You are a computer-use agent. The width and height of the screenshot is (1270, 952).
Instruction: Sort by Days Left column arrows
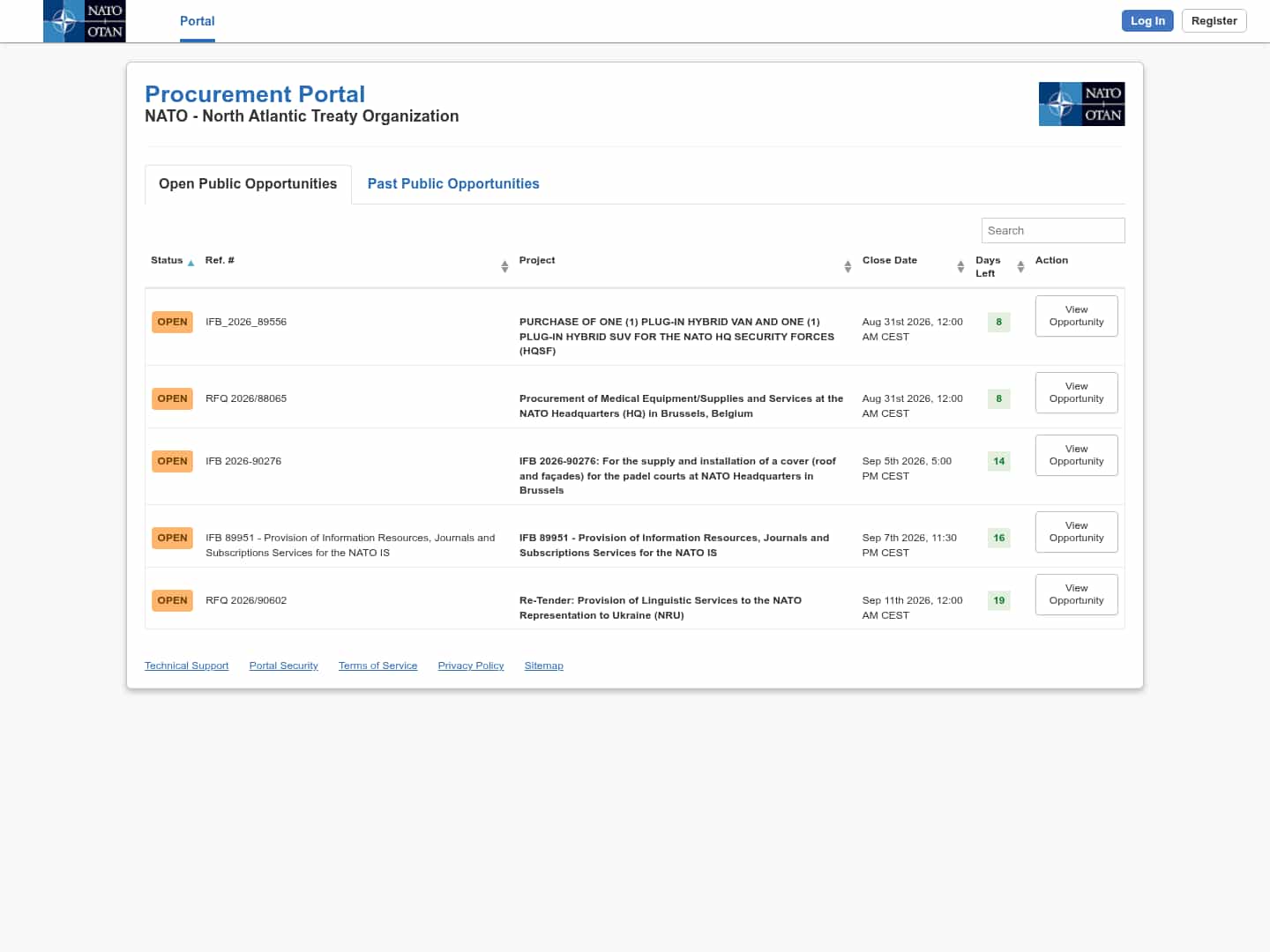click(x=1020, y=266)
